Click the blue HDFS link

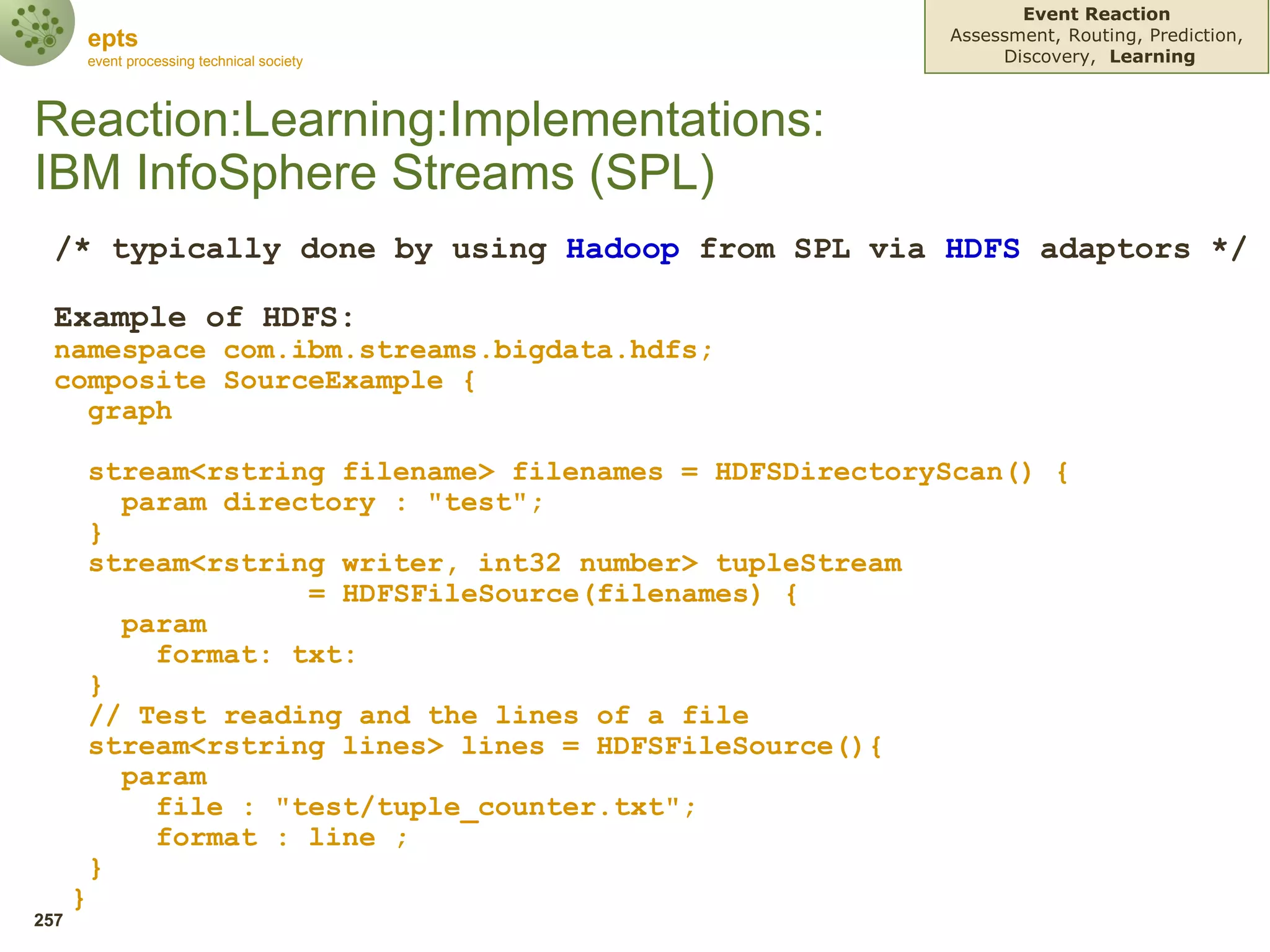click(982, 249)
